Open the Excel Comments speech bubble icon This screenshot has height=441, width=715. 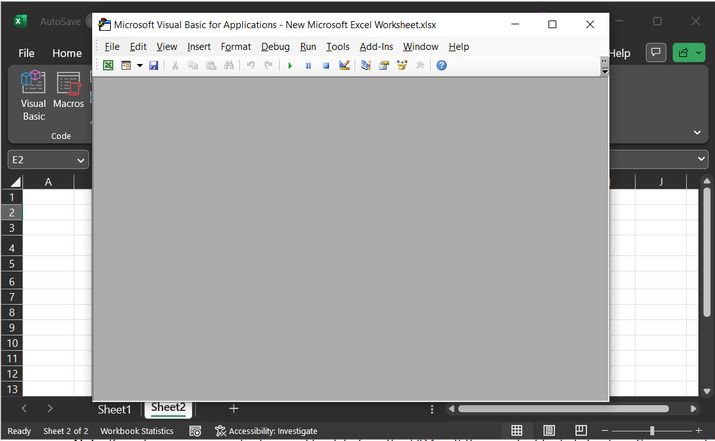click(656, 53)
